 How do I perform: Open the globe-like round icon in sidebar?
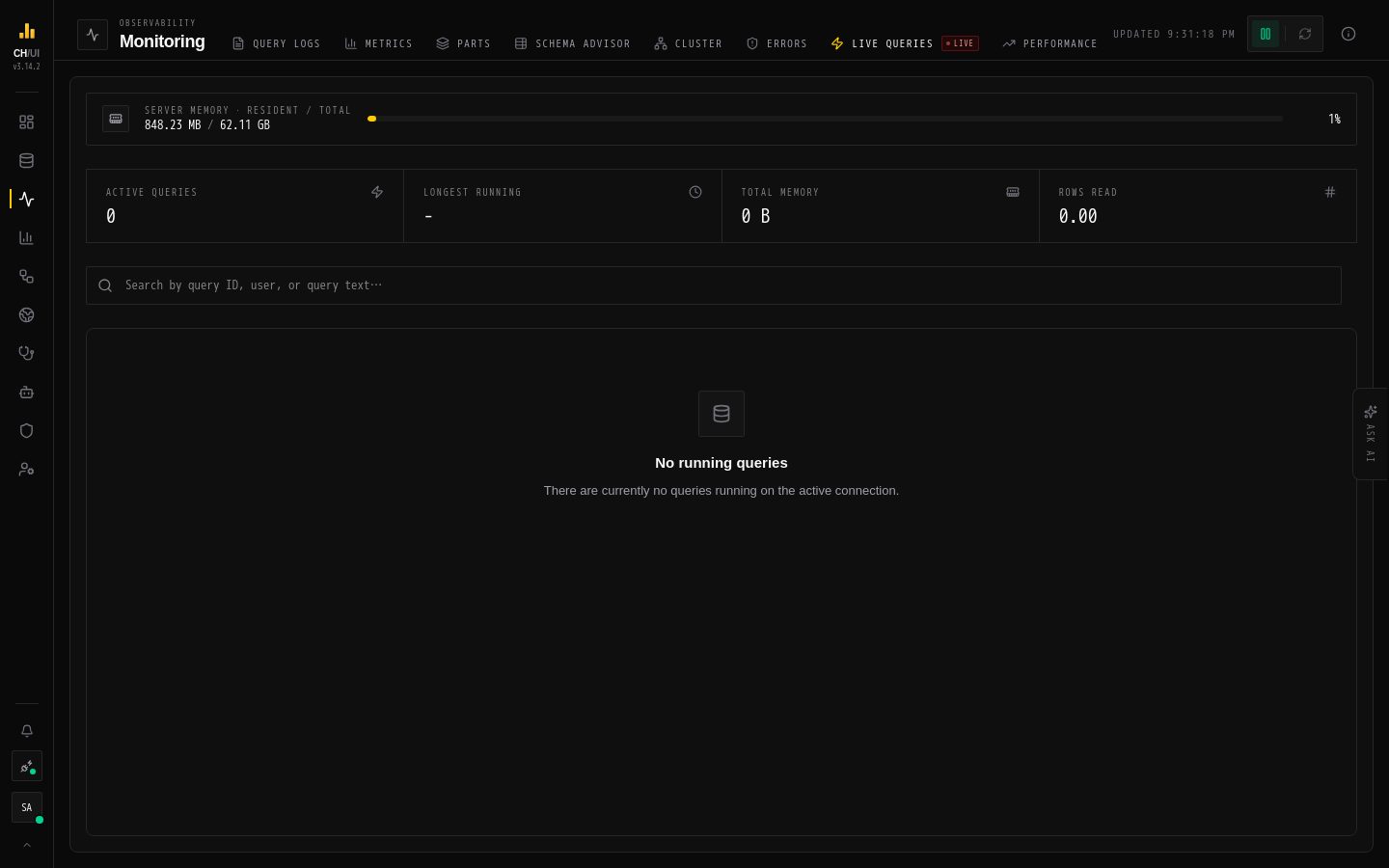[26, 315]
